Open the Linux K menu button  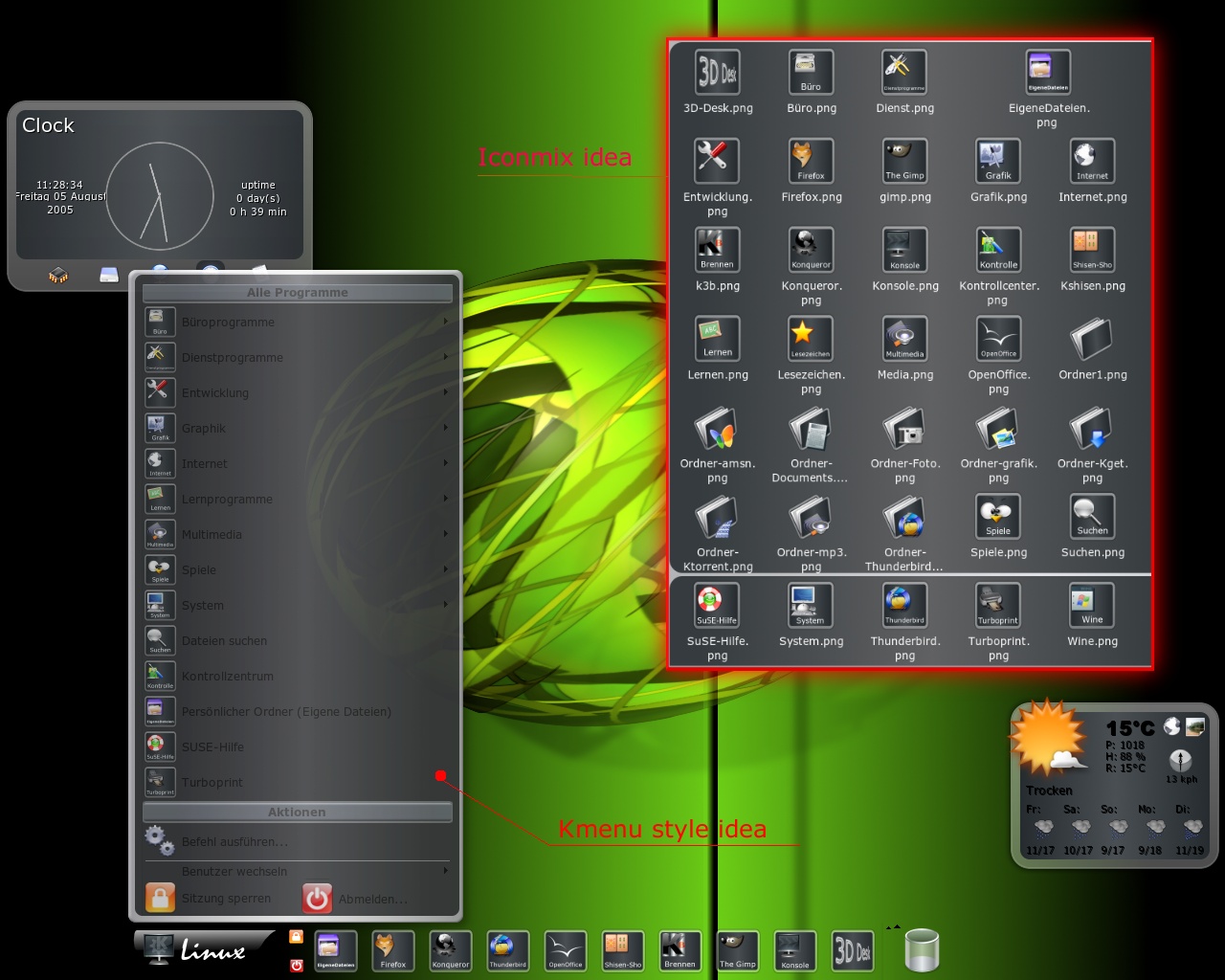205,949
